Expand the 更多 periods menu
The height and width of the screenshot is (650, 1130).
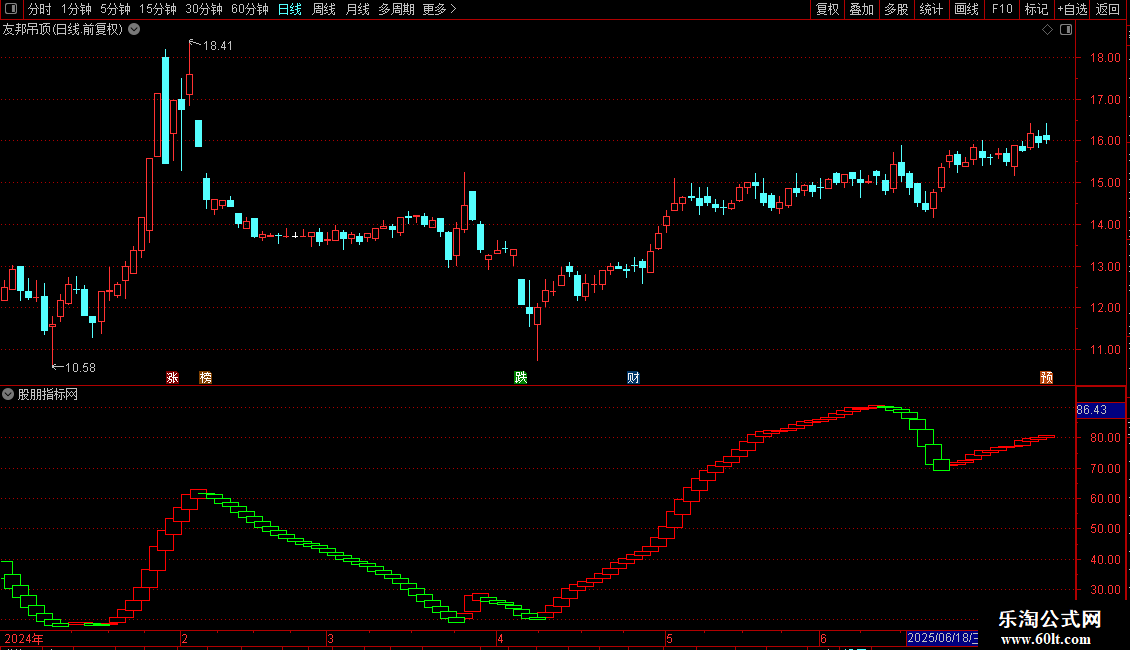point(439,9)
